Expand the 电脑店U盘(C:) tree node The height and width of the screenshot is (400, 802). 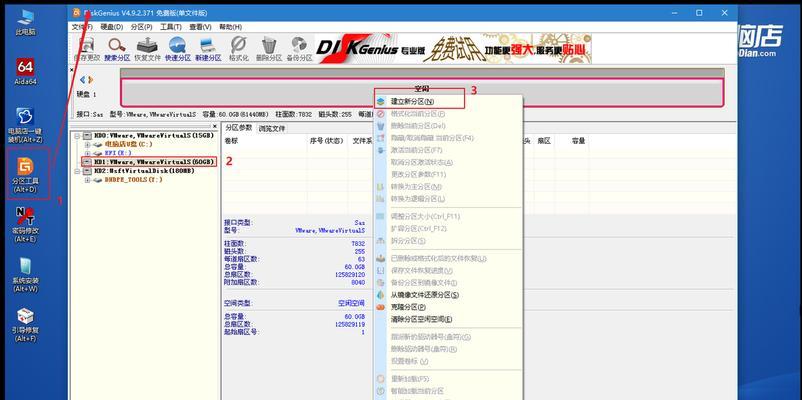(87, 144)
